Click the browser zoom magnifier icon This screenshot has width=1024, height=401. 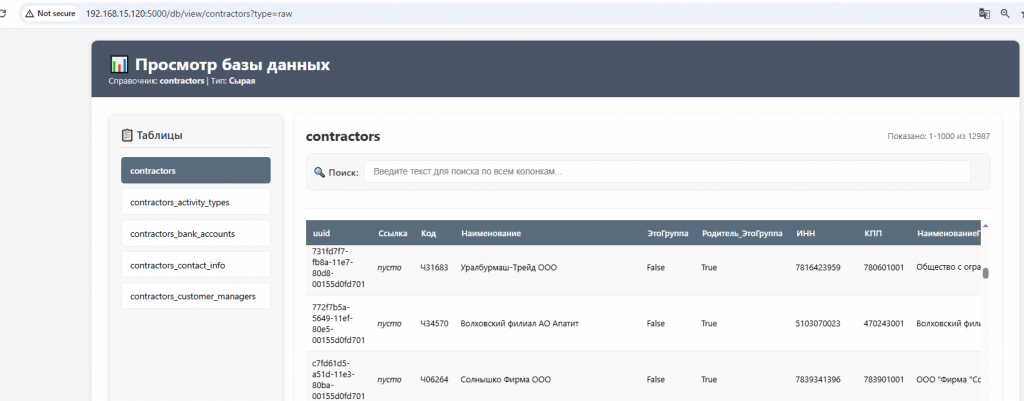1004,14
